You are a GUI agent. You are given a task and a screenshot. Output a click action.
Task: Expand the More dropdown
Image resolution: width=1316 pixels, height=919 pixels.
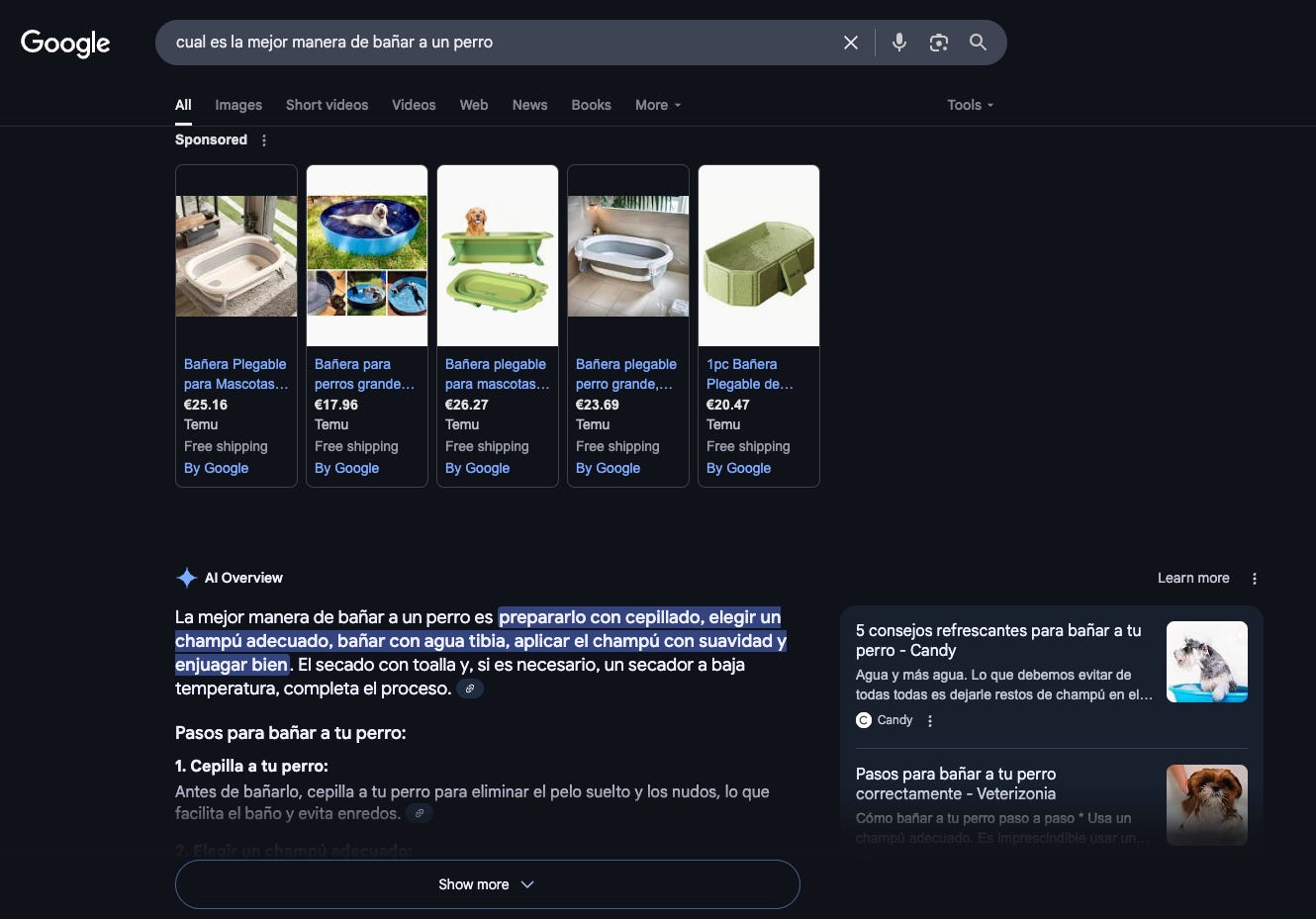click(658, 105)
